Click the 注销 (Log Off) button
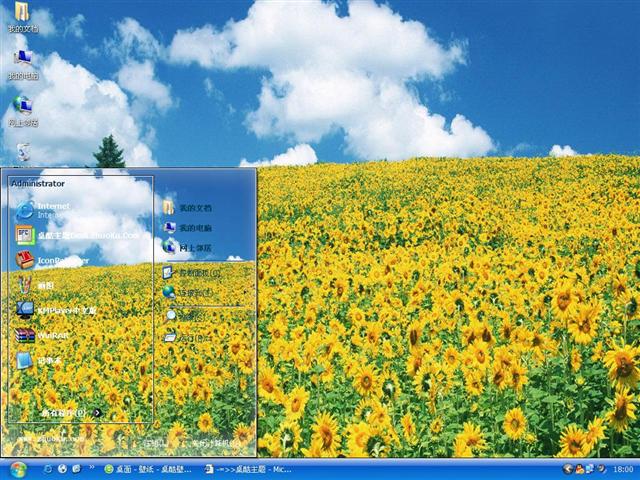This screenshot has width=640, height=480. (156, 443)
